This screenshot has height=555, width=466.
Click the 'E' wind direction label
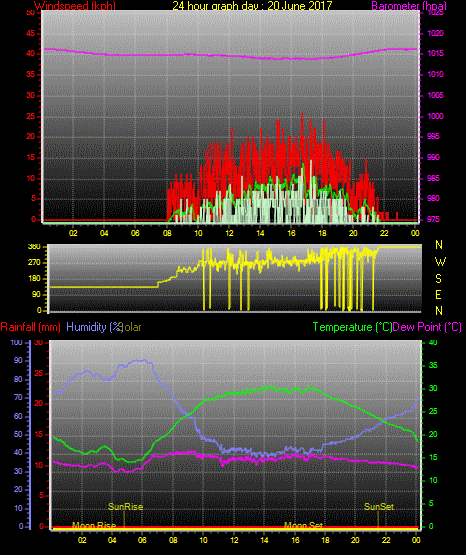click(439, 294)
